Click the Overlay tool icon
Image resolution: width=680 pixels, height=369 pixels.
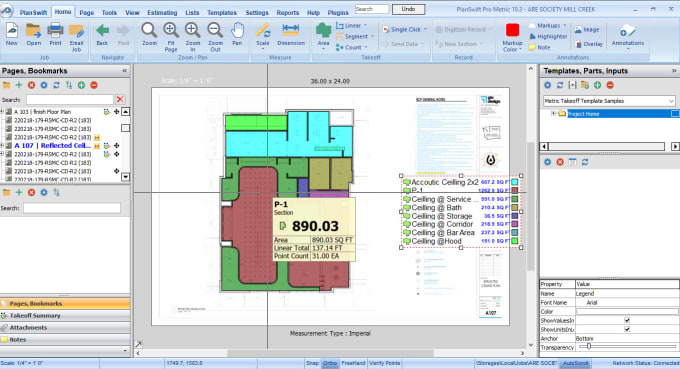coord(588,44)
